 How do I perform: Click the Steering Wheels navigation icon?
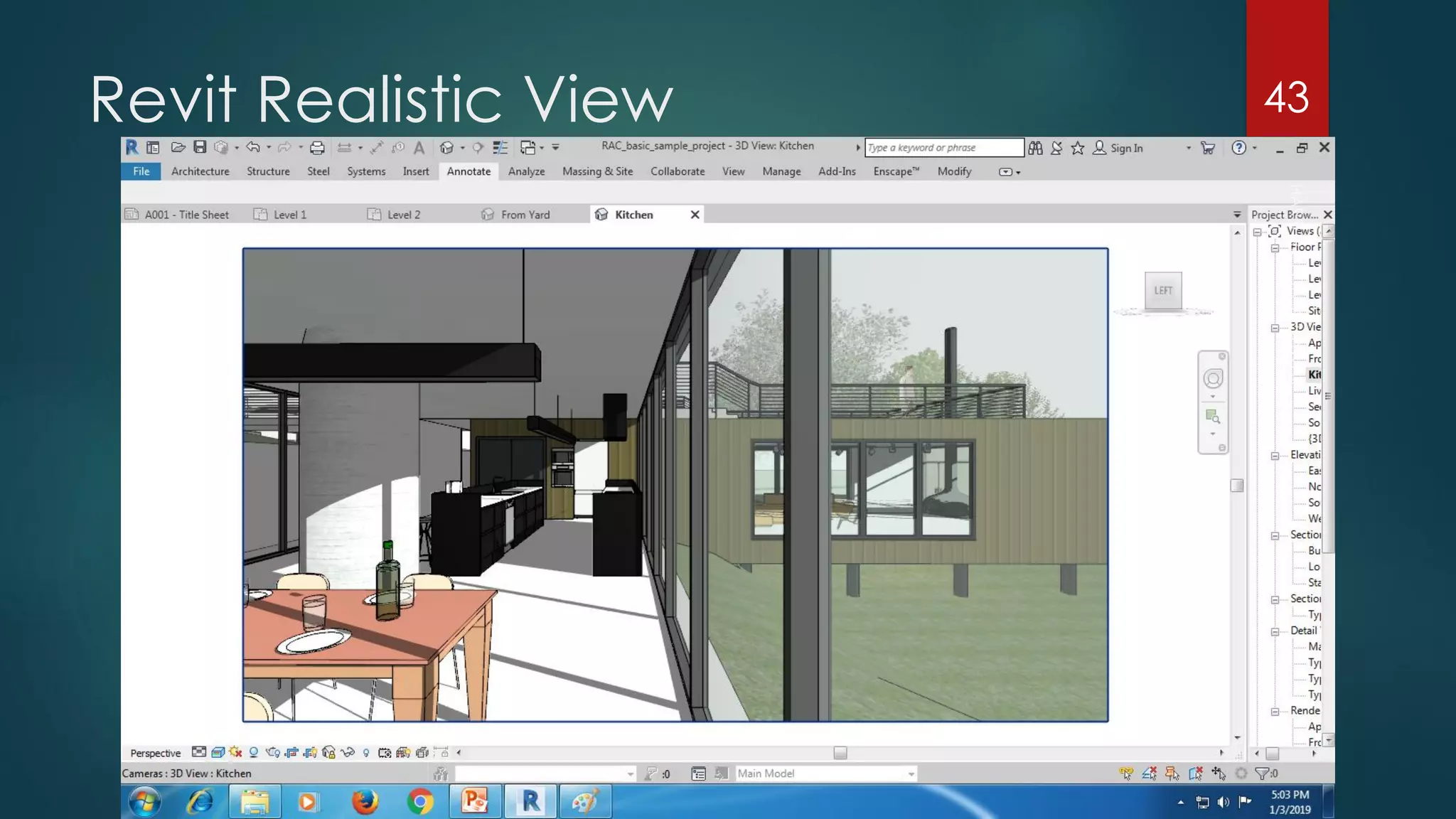tap(1213, 378)
